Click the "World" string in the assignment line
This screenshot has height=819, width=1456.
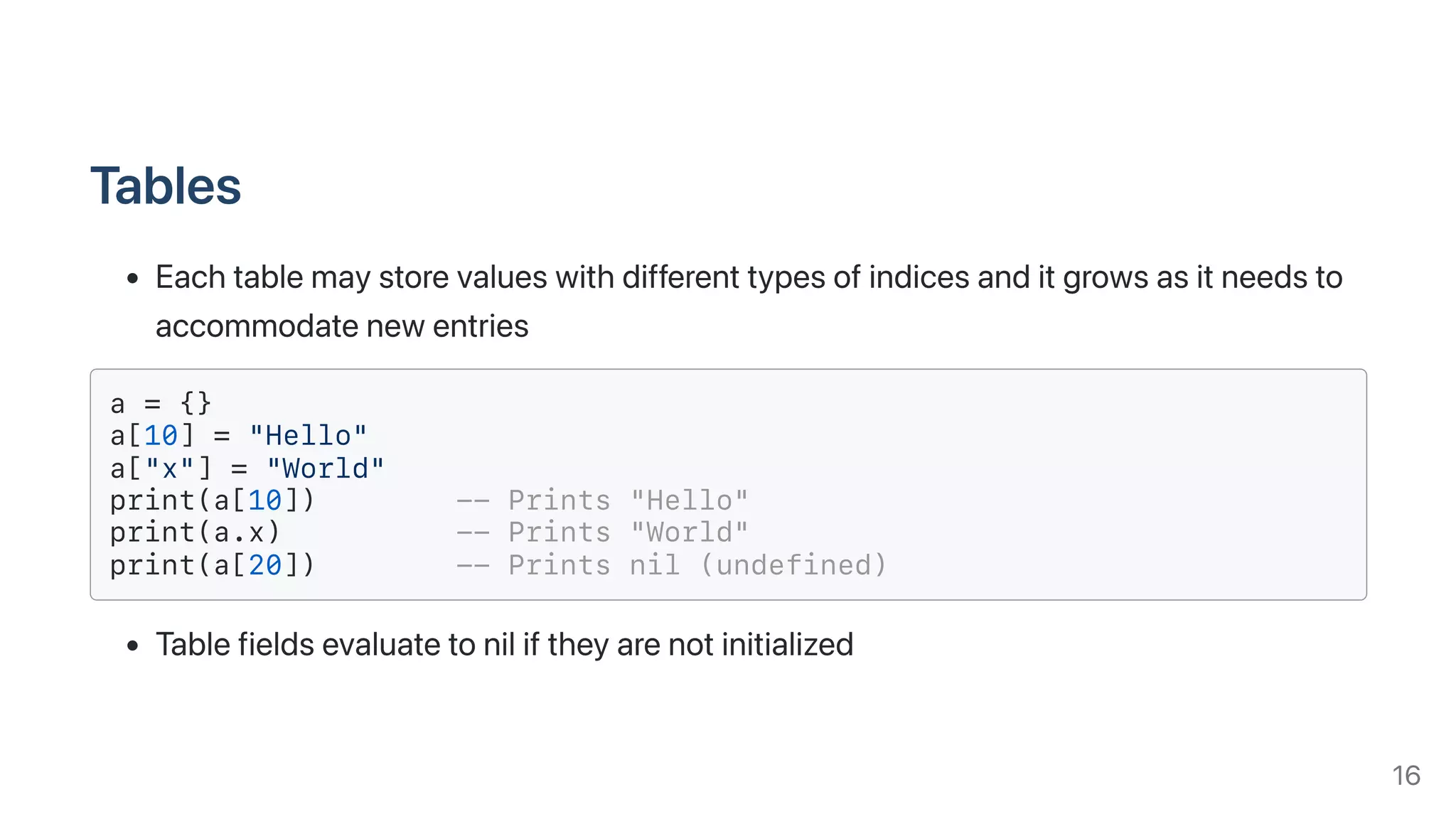click(x=326, y=469)
